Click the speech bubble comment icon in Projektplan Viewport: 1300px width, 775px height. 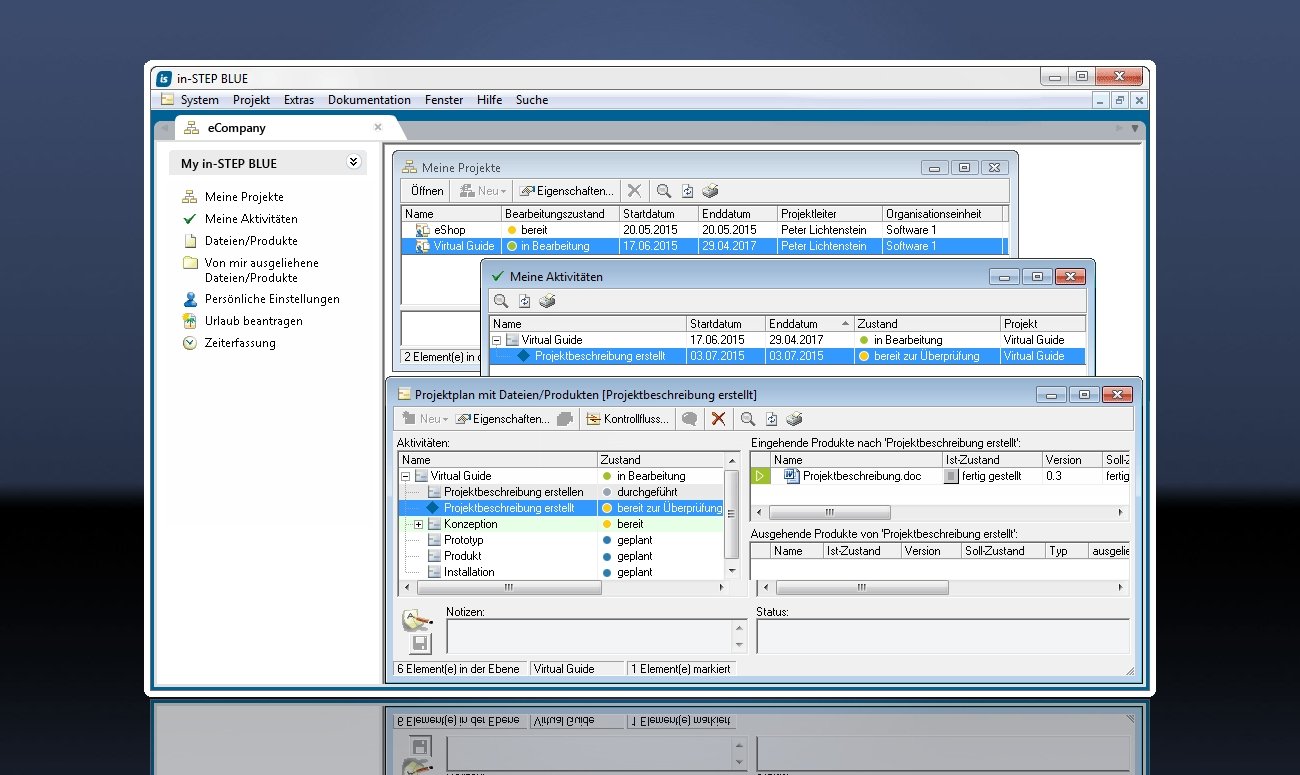tap(689, 419)
